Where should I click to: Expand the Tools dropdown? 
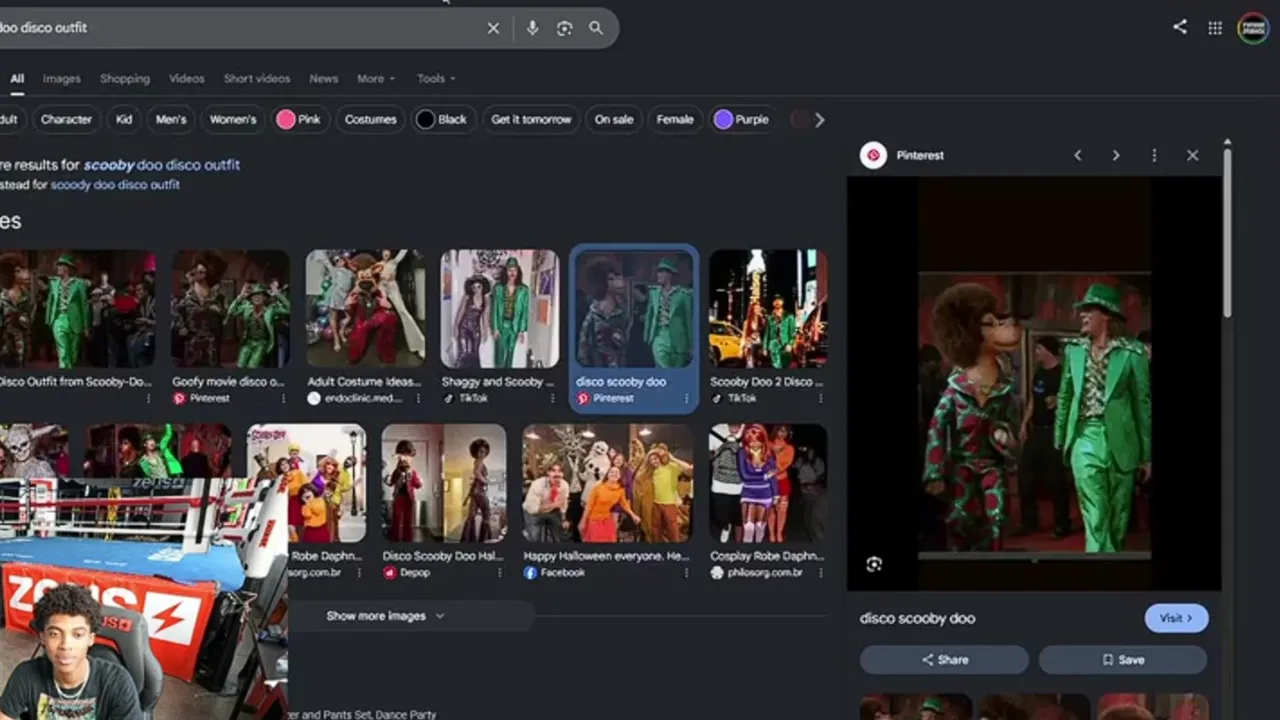(436, 79)
